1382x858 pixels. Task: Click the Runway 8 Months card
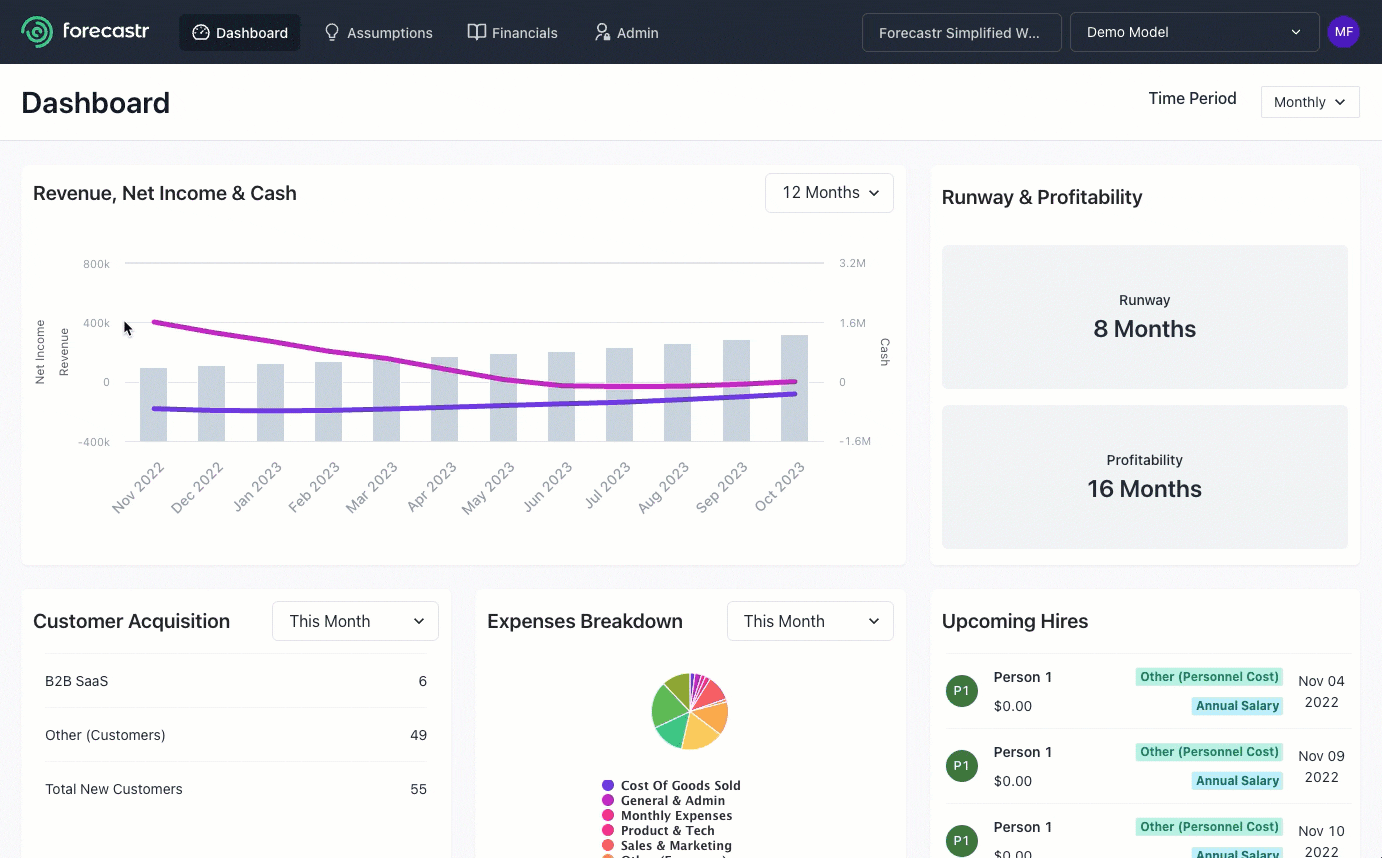click(x=1144, y=317)
